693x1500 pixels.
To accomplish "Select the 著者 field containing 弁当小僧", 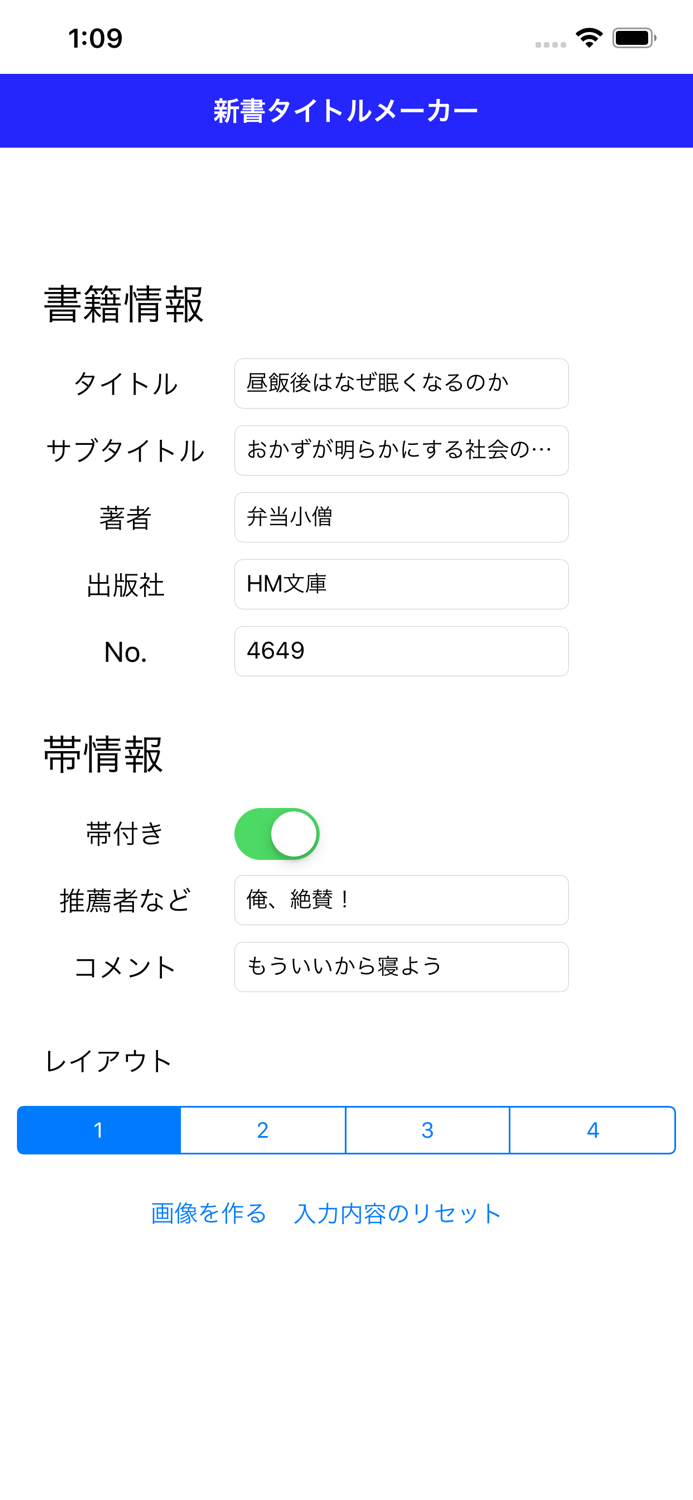I will (x=400, y=517).
